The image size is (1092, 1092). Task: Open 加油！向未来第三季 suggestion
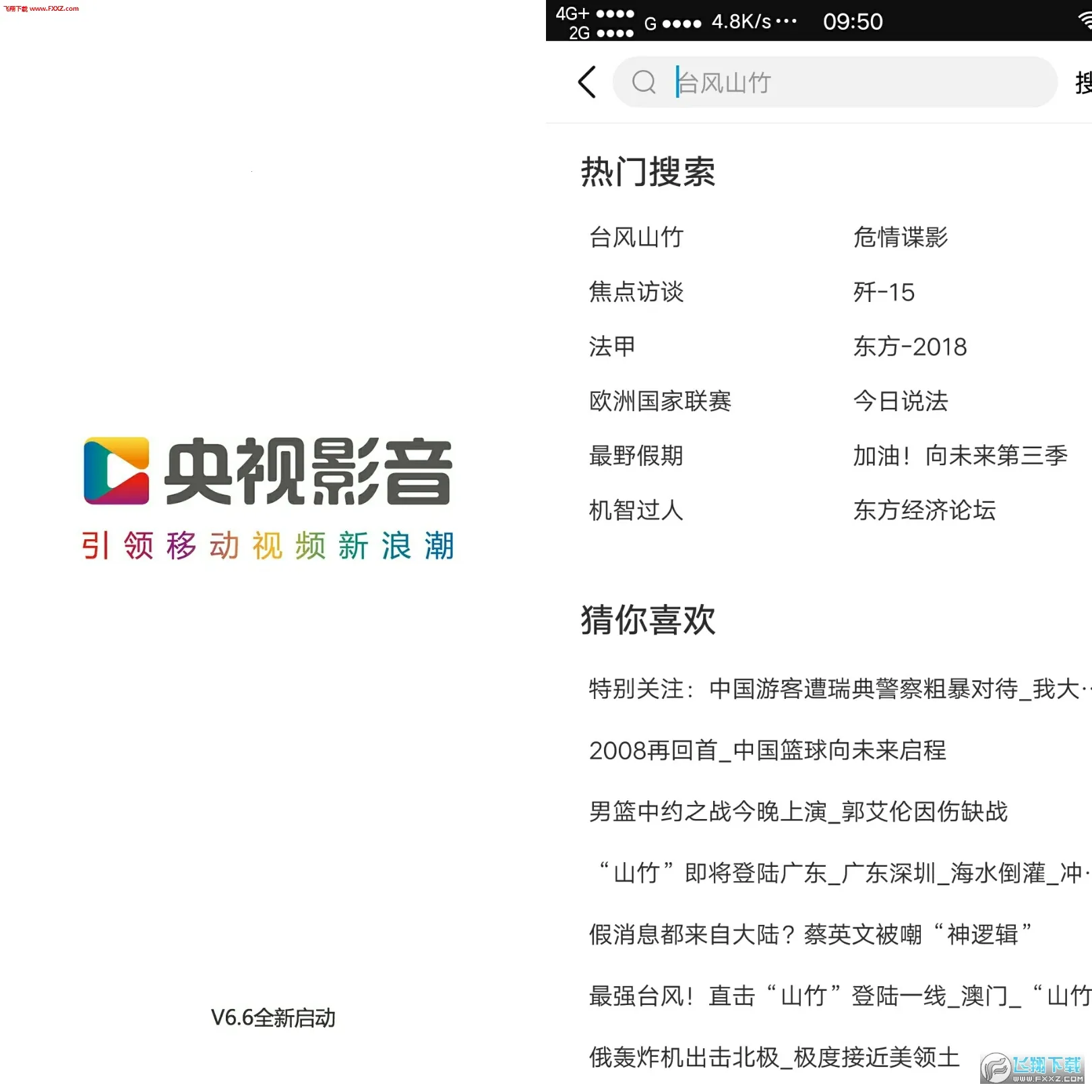tap(959, 456)
